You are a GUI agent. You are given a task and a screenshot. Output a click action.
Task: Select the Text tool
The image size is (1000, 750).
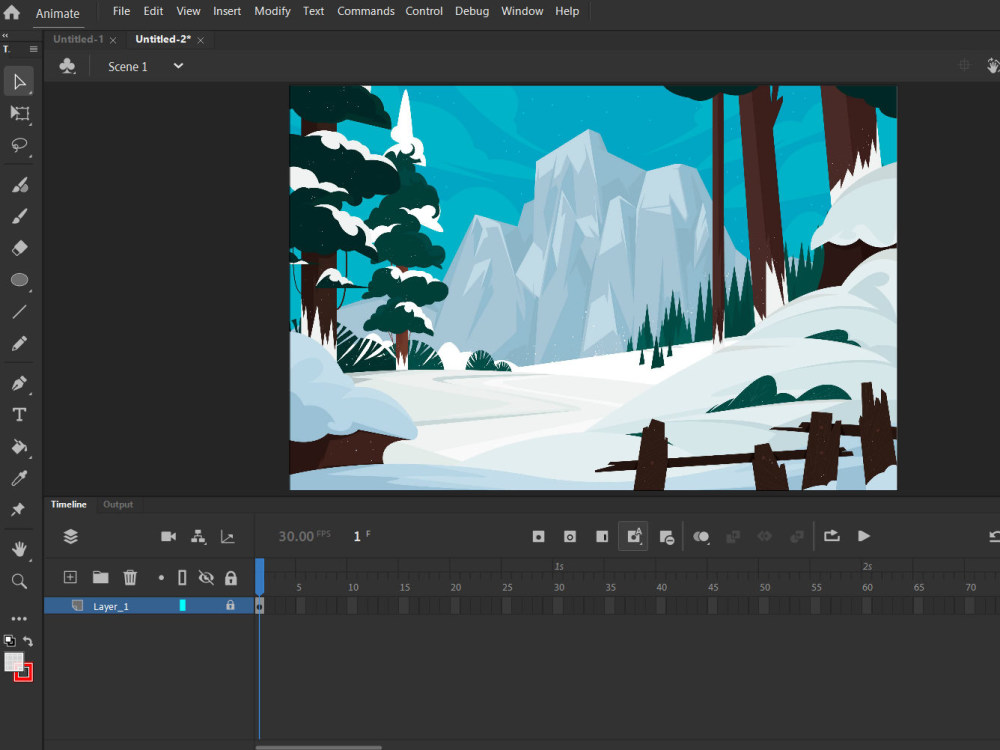pos(20,415)
